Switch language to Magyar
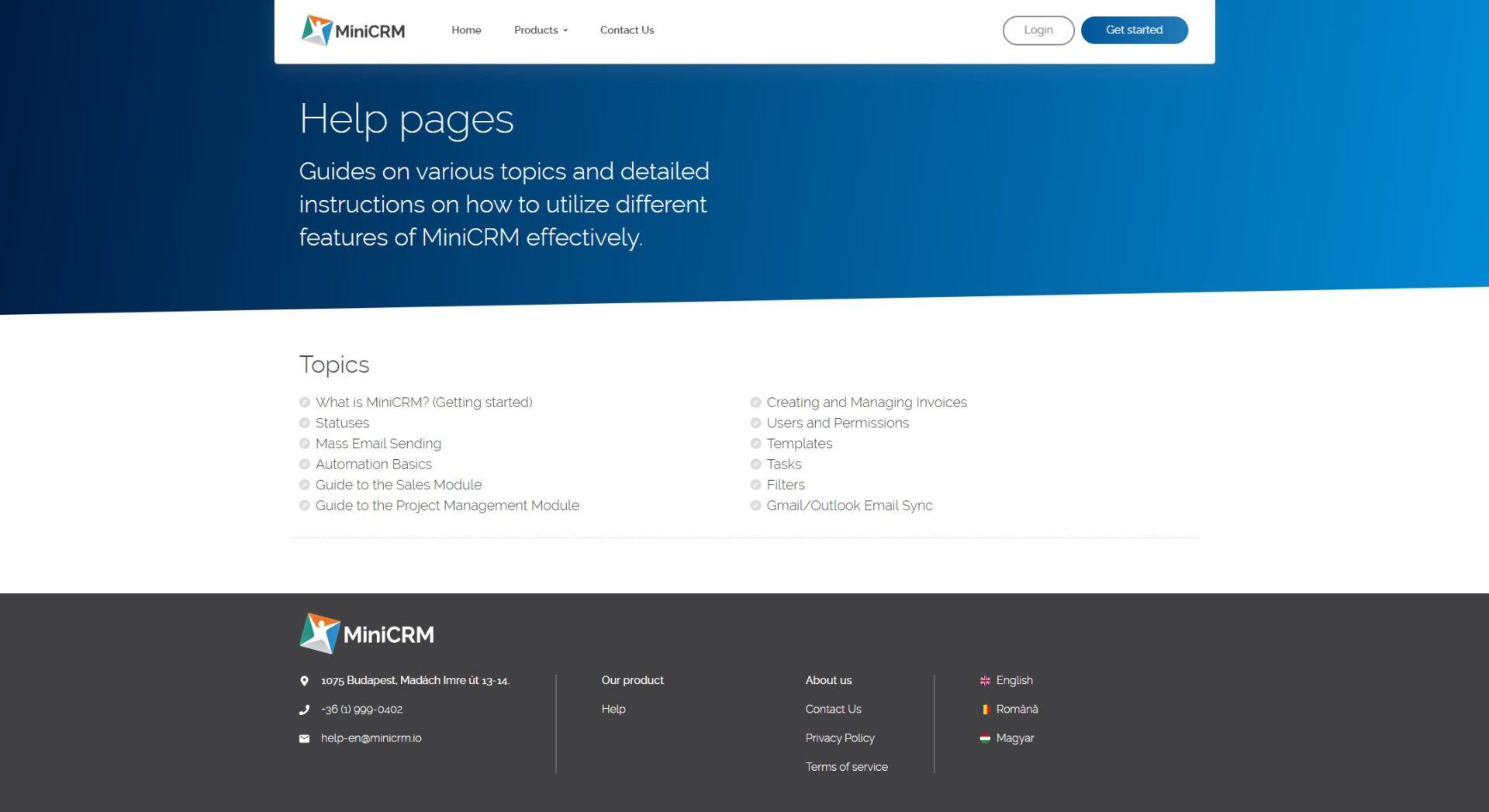 coord(1015,738)
